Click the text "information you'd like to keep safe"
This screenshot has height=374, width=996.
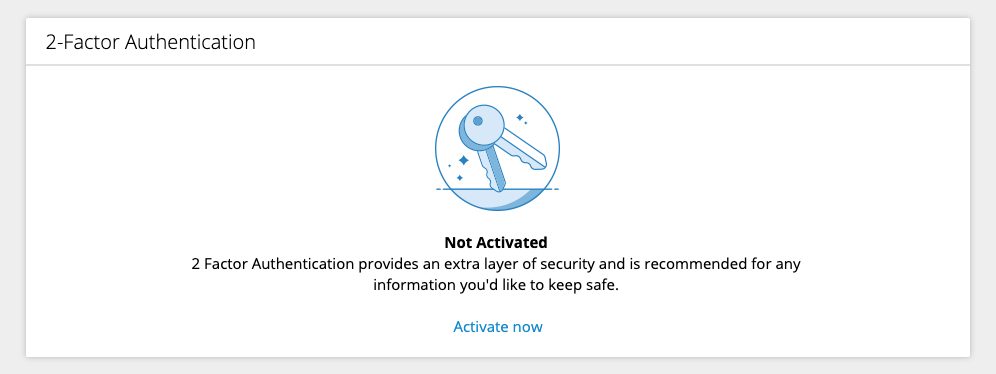[496, 285]
